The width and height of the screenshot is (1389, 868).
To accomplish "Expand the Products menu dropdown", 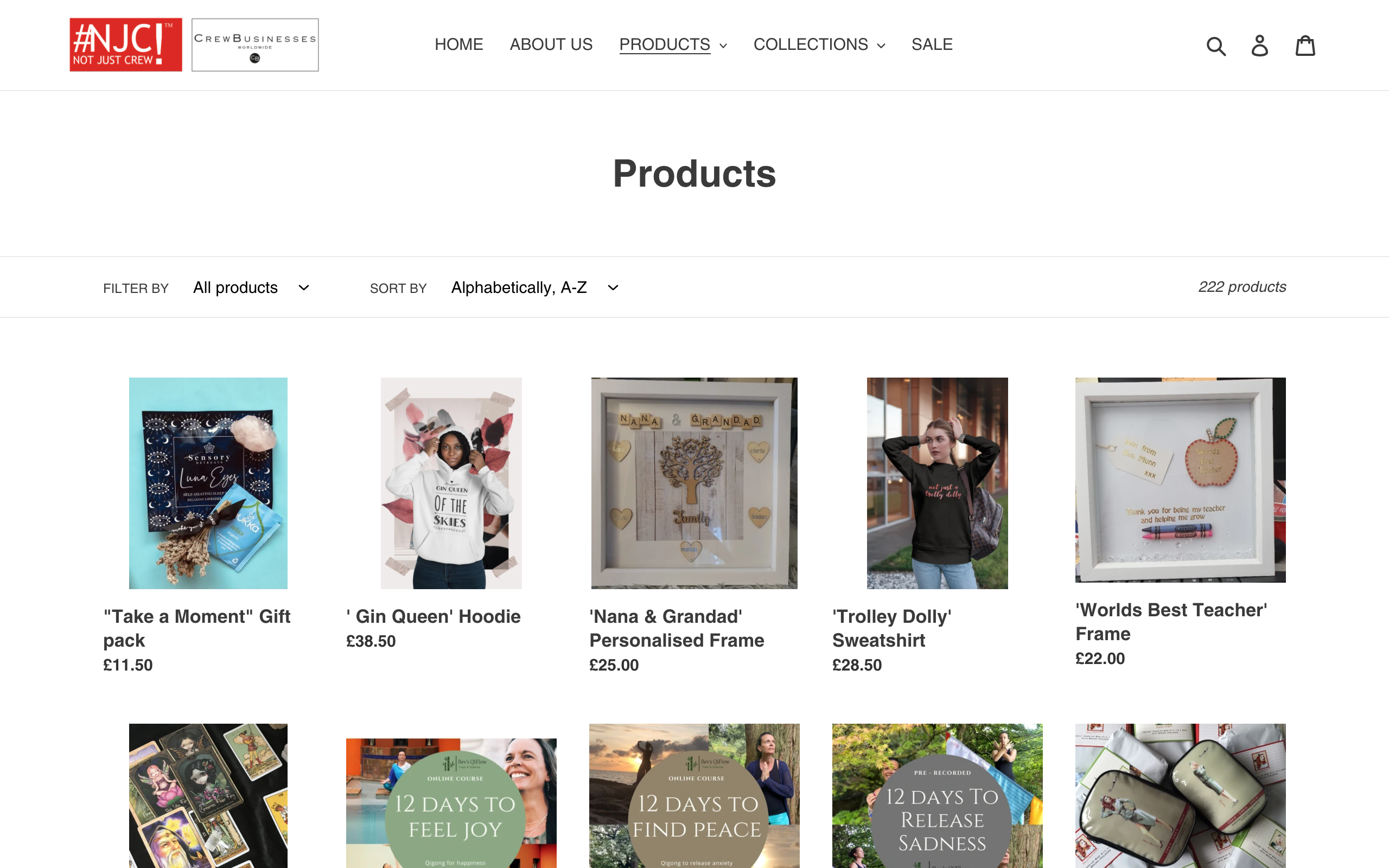I will (673, 45).
